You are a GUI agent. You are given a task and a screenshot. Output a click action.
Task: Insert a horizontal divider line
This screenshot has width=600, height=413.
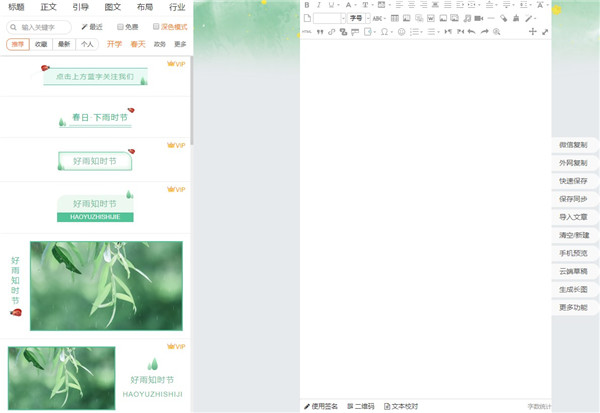(491, 18)
